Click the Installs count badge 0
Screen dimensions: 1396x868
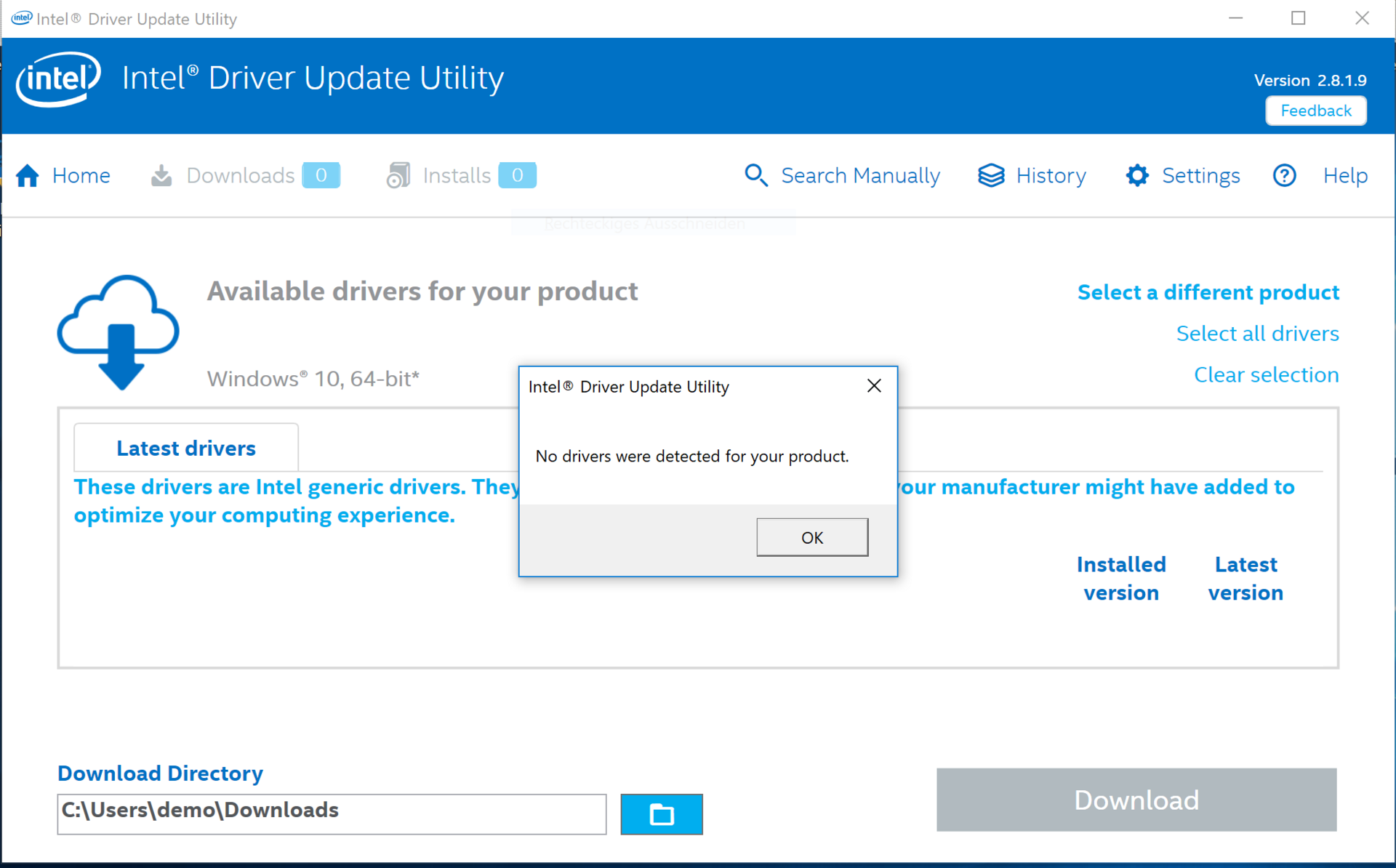click(517, 175)
